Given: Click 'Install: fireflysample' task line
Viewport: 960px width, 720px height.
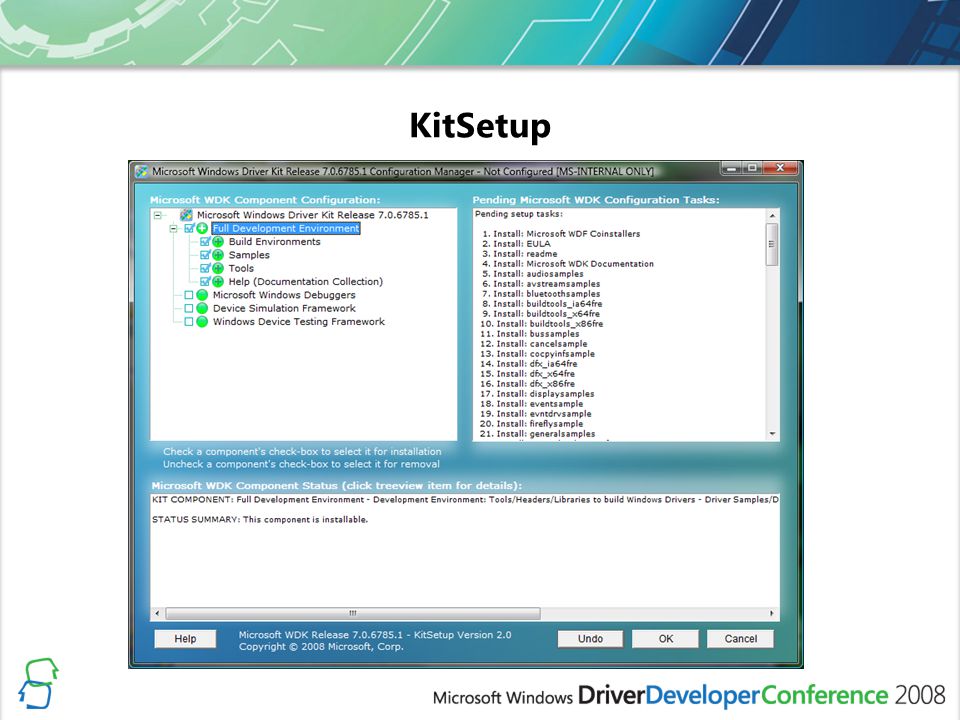Looking at the screenshot, I should tap(531, 424).
